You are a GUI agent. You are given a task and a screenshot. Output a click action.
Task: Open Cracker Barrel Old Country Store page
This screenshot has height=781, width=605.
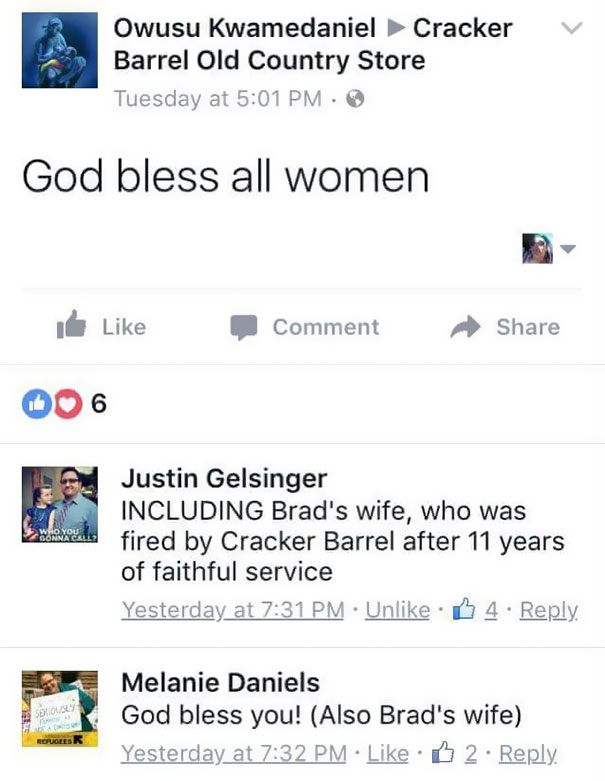tap(270, 59)
